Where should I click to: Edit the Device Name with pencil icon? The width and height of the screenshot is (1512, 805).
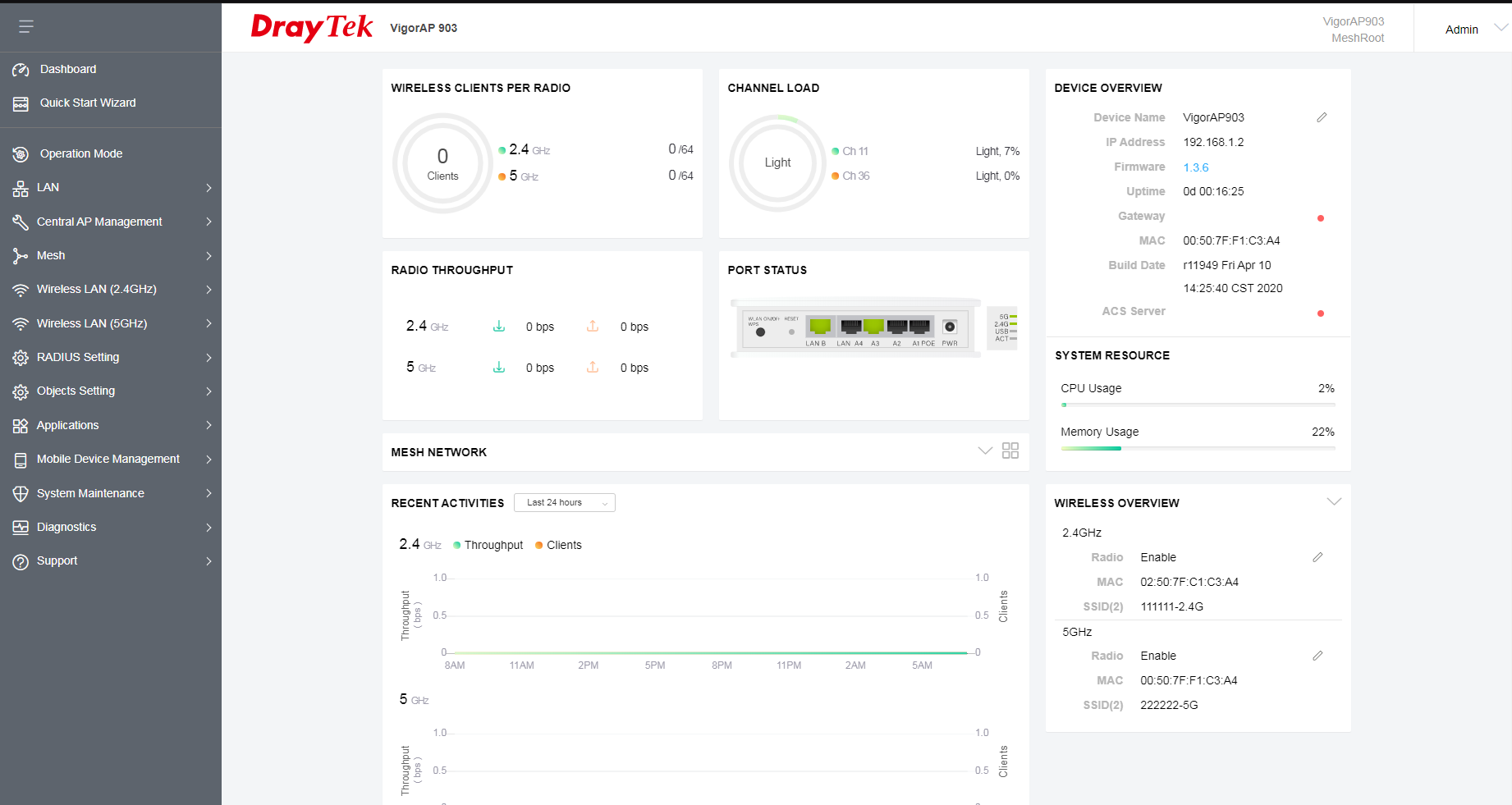tap(1322, 117)
